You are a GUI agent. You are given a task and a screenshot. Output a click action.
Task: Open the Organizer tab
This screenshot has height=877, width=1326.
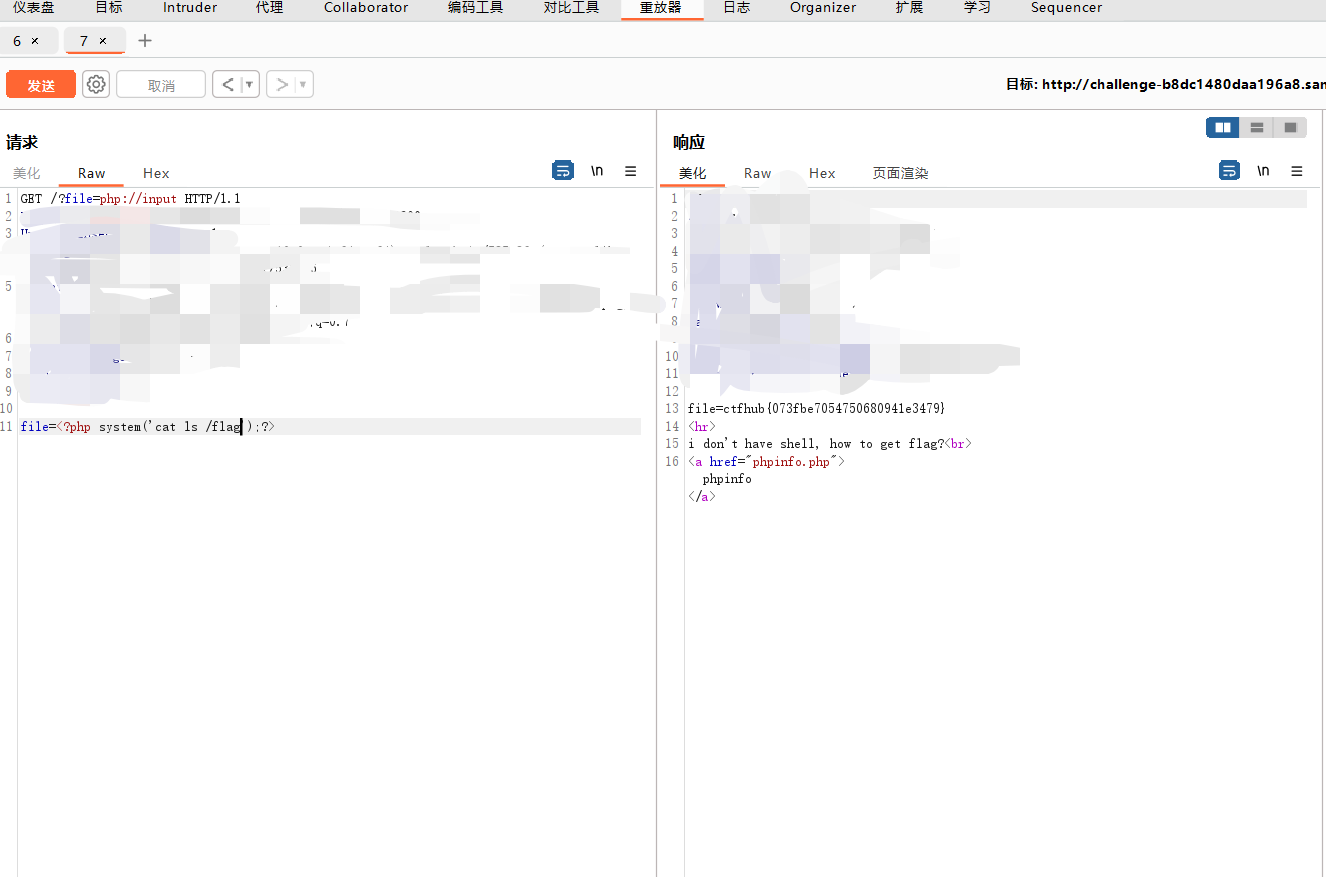(x=823, y=8)
